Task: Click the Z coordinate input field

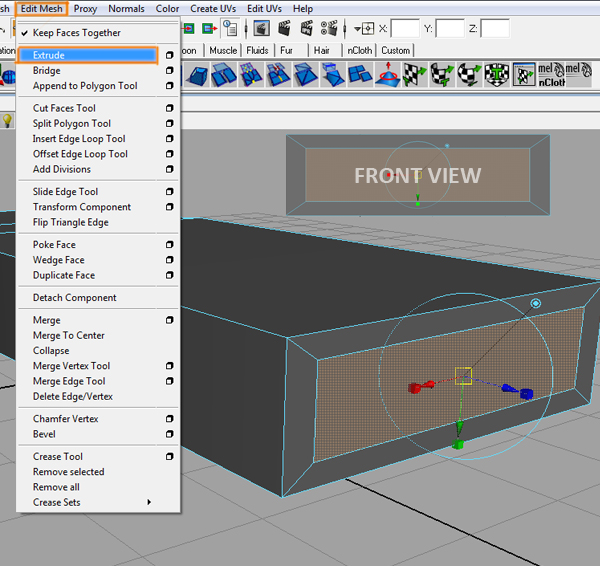Action: click(x=495, y=29)
